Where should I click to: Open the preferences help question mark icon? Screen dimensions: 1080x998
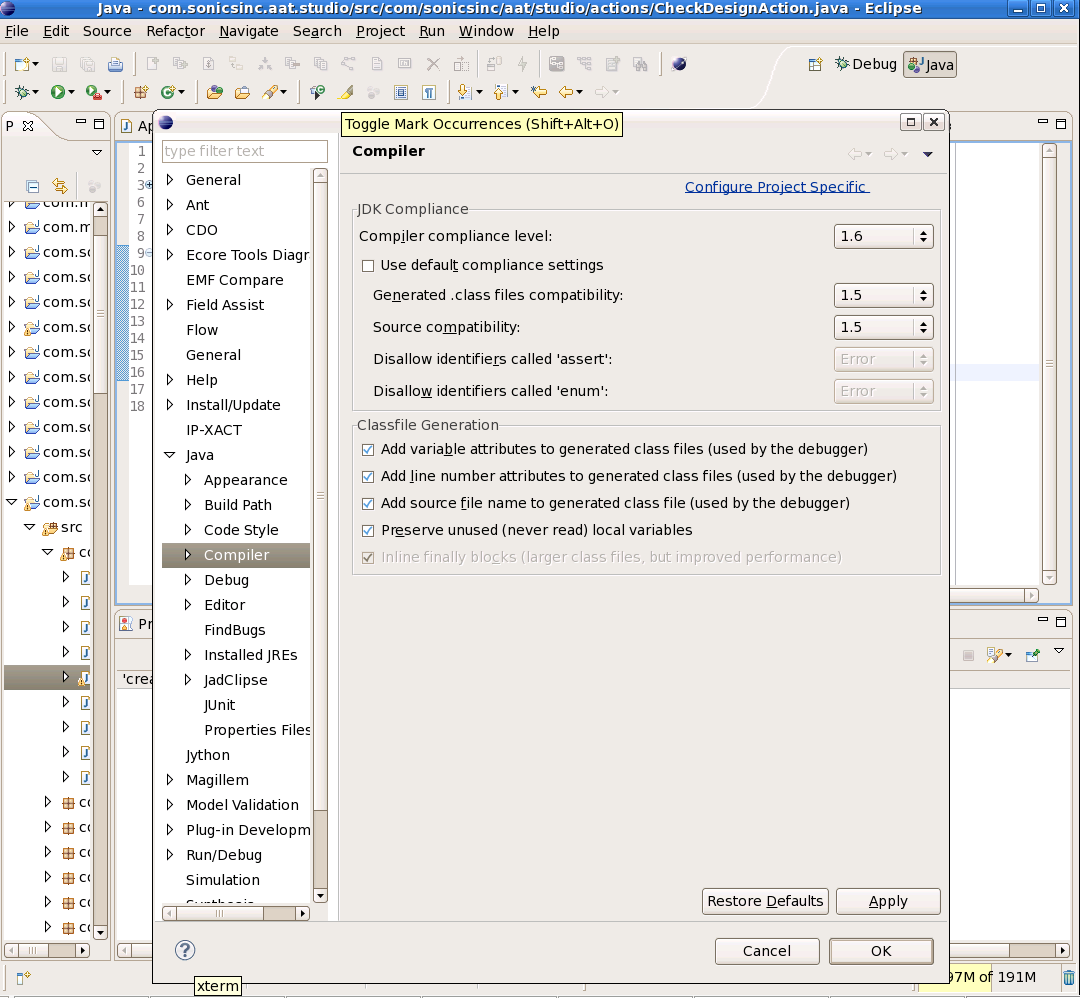pos(185,950)
